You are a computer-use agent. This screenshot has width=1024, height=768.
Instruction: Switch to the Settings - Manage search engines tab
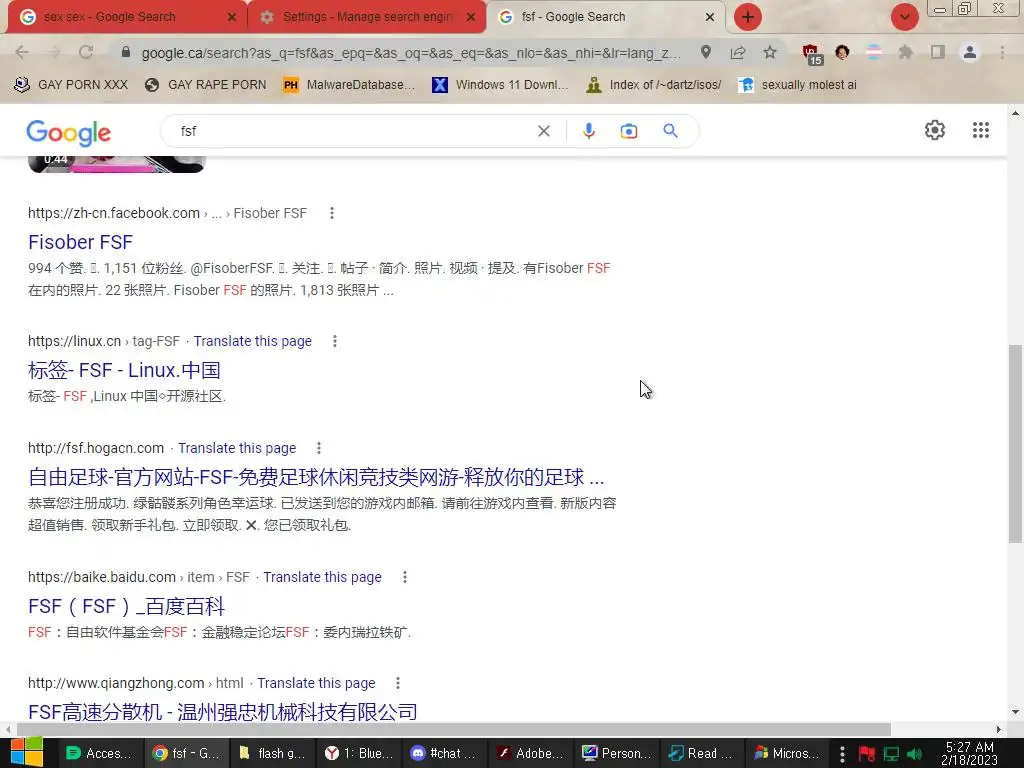[367, 17]
